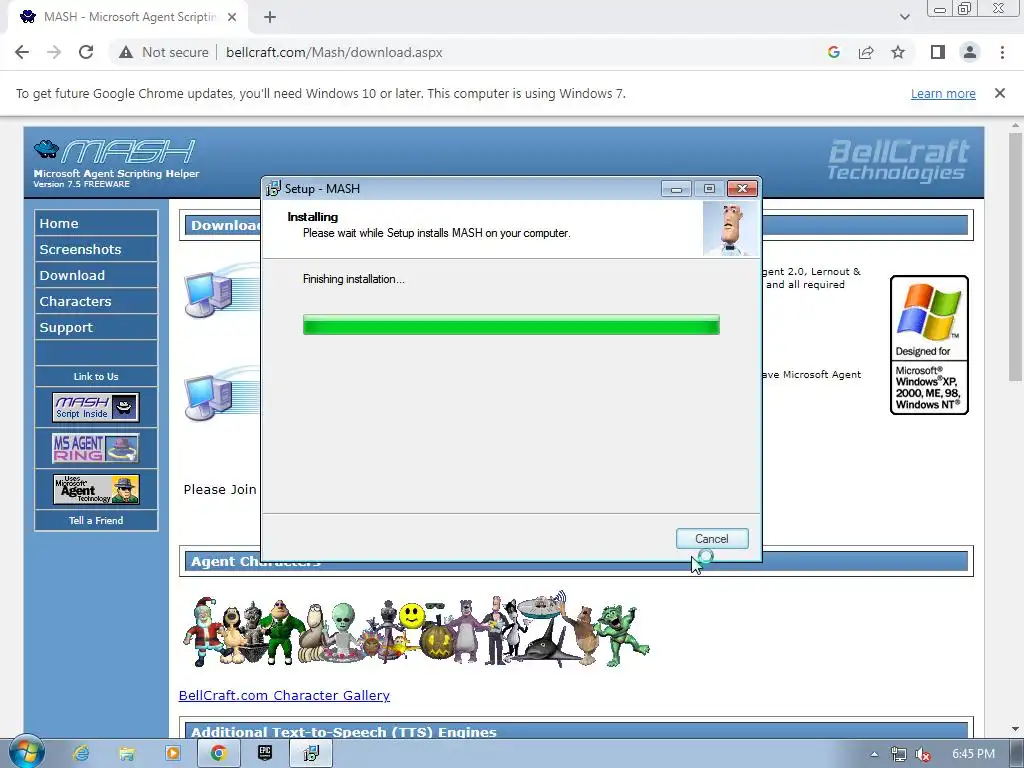Open Windows Explorer folder from taskbar

click(x=127, y=754)
